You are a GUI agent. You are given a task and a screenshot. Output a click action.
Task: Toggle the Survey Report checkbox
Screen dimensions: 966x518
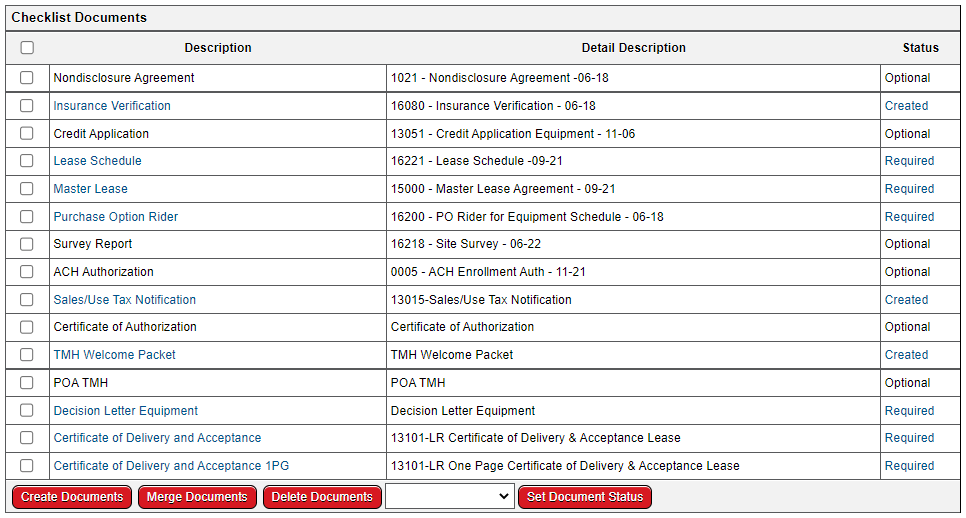coord(27,244)
